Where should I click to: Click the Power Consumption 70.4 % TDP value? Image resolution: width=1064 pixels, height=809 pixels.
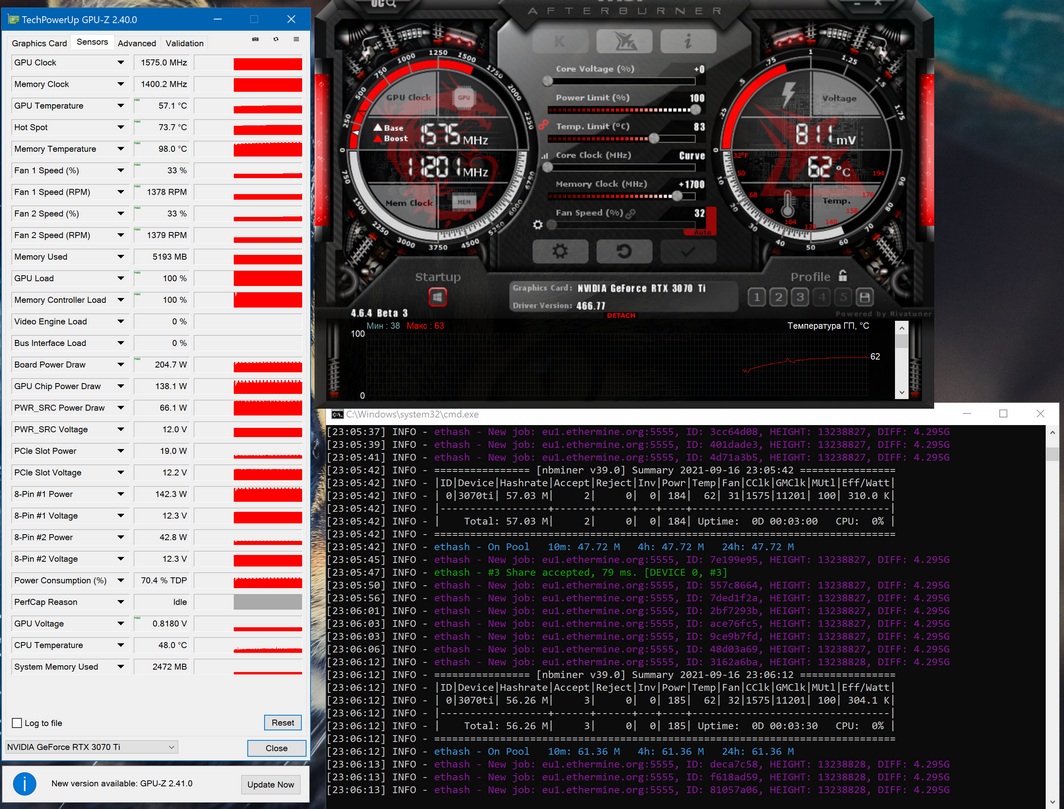[164, 580]
